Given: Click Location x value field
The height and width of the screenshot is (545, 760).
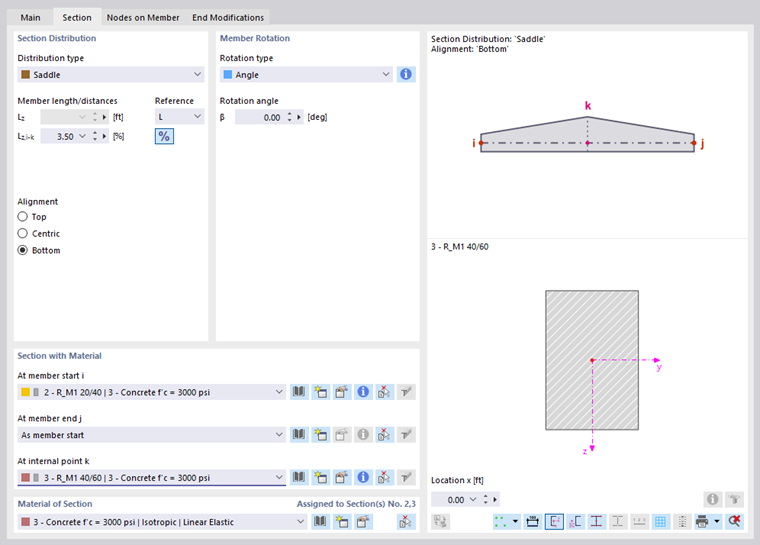Looking at the screenshot, I should coord(449,499).
